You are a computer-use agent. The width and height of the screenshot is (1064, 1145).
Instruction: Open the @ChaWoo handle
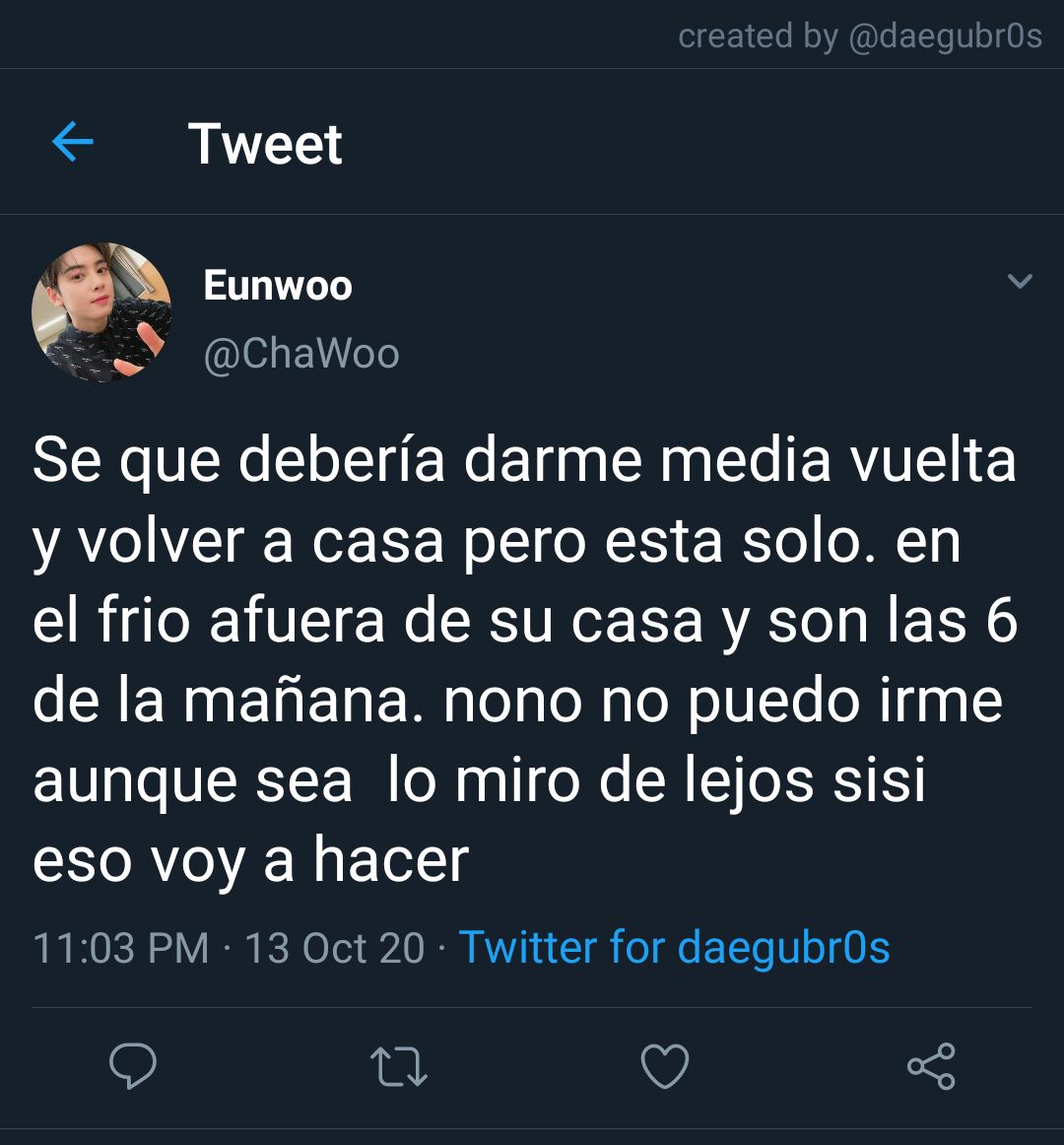[x=300, y=354]
